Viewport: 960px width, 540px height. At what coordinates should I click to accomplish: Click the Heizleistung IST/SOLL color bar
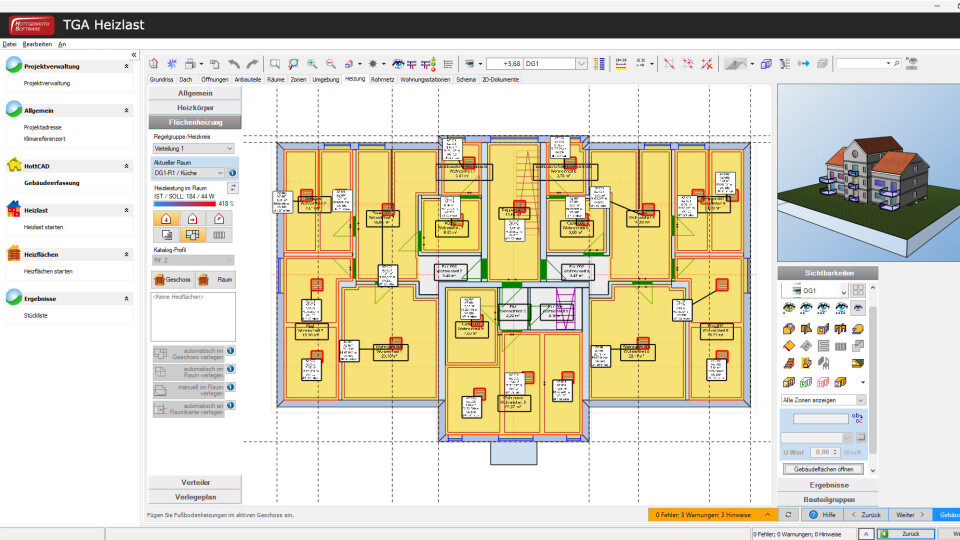point(184,203)
